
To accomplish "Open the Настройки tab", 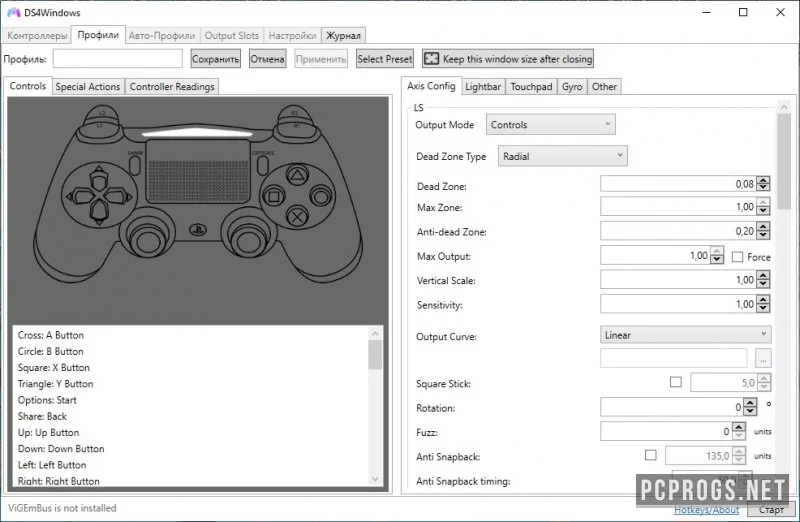I will [292, 36].
